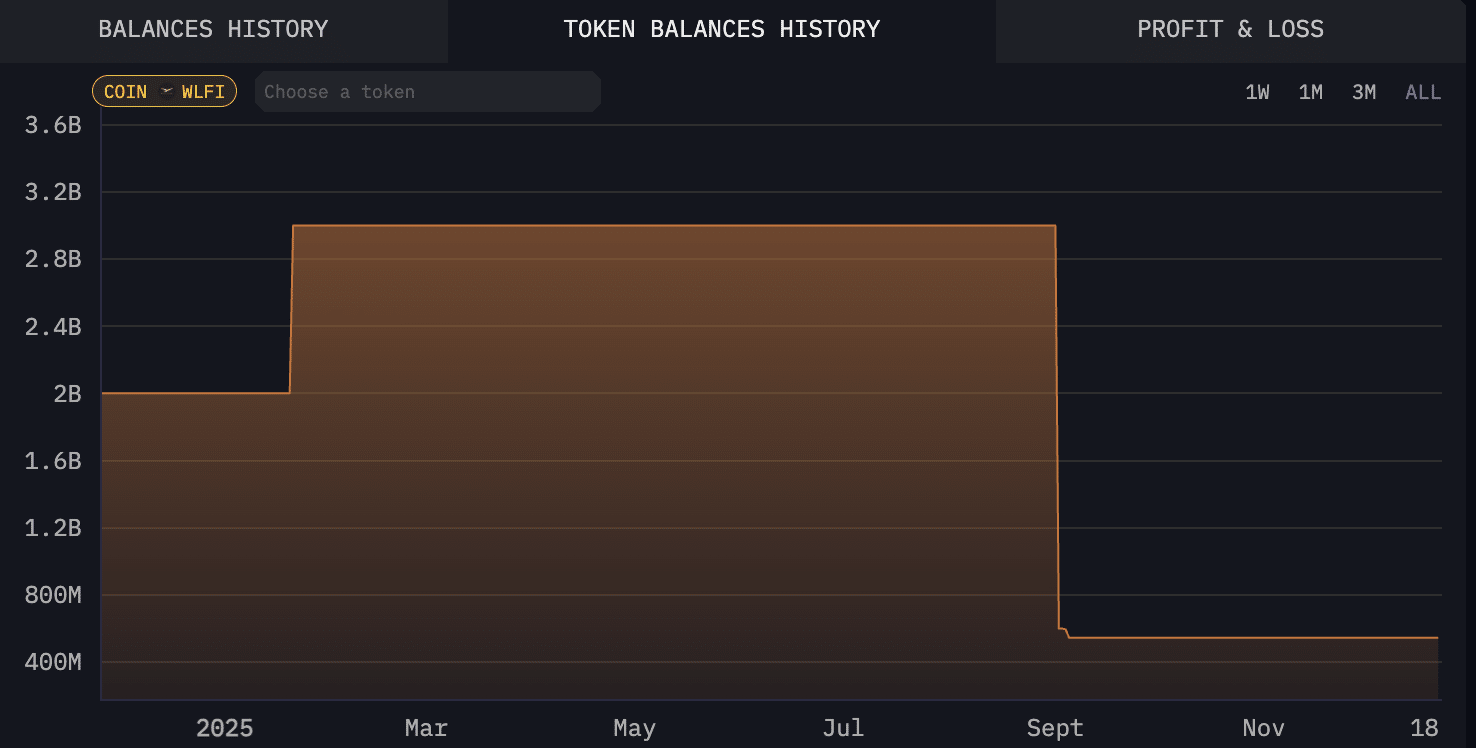Screen dimensions: 1476x748
Task: Show ALL time range history
Action: [x=1423, y=93]
